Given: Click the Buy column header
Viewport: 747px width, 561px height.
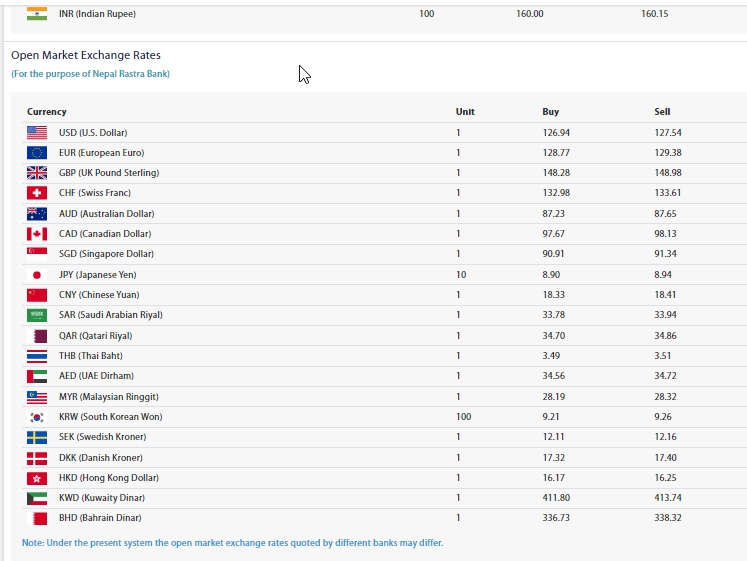Looking at the screenshot, I should point(550,112).
